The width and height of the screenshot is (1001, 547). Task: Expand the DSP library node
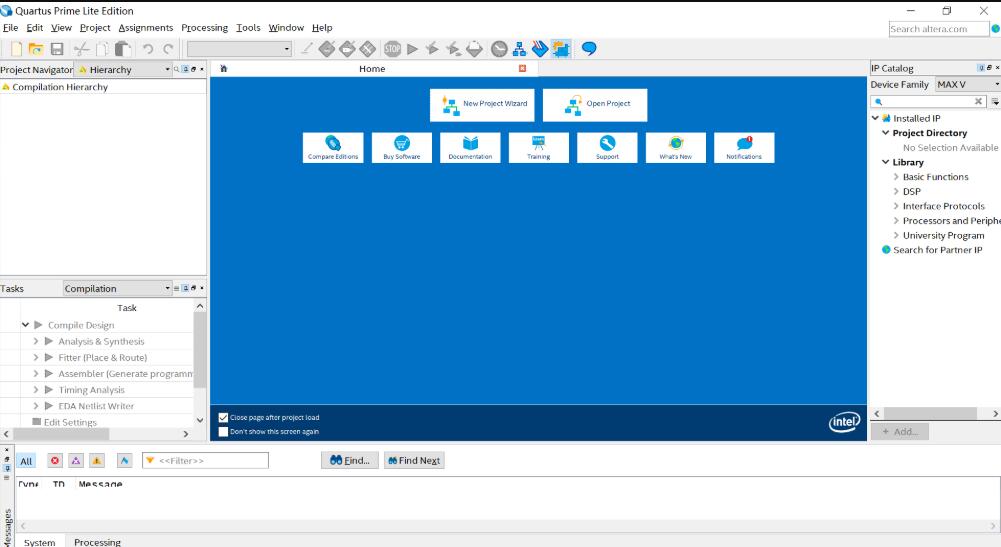click(x=896, y=191)
